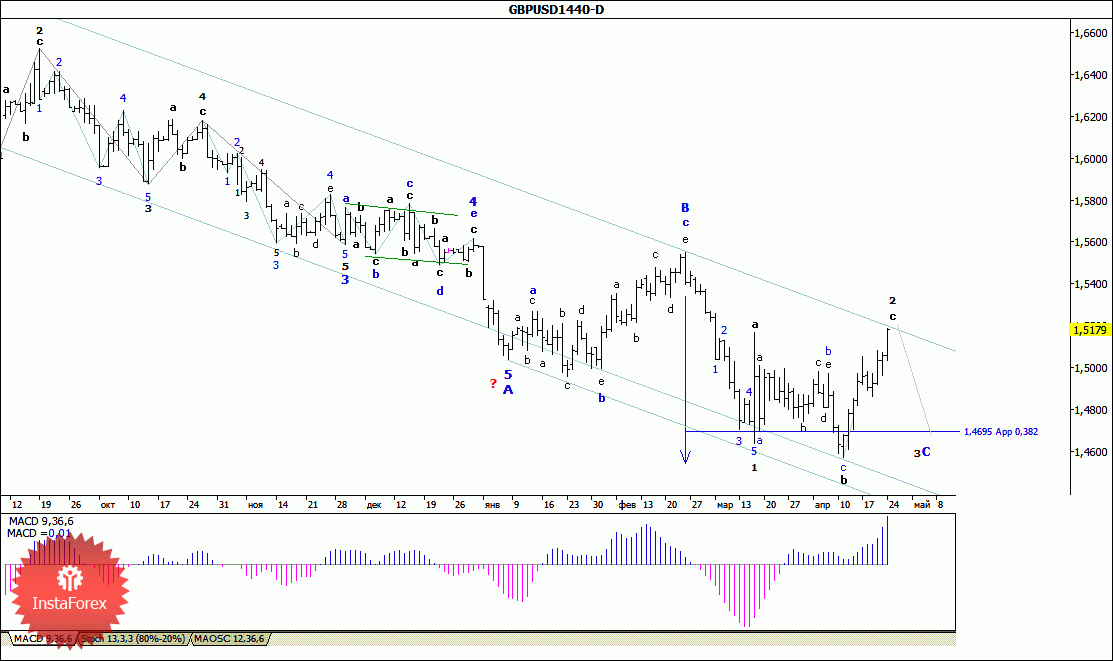Open the Stoch 13,3,3 (80%-20%) tab
1113x661 pixels.
133,639
